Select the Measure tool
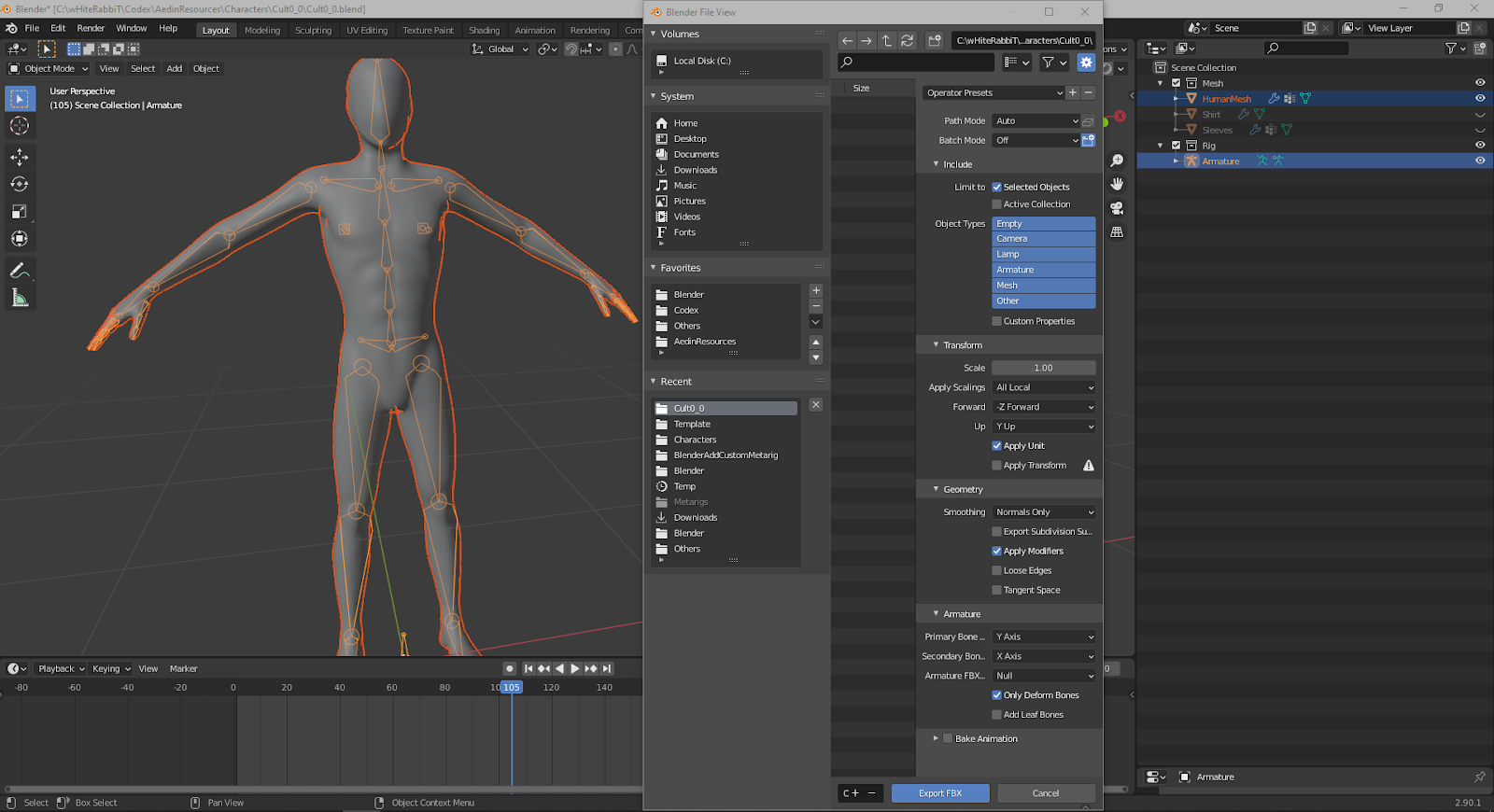The image size is (1494, 812). click(20, 298)
